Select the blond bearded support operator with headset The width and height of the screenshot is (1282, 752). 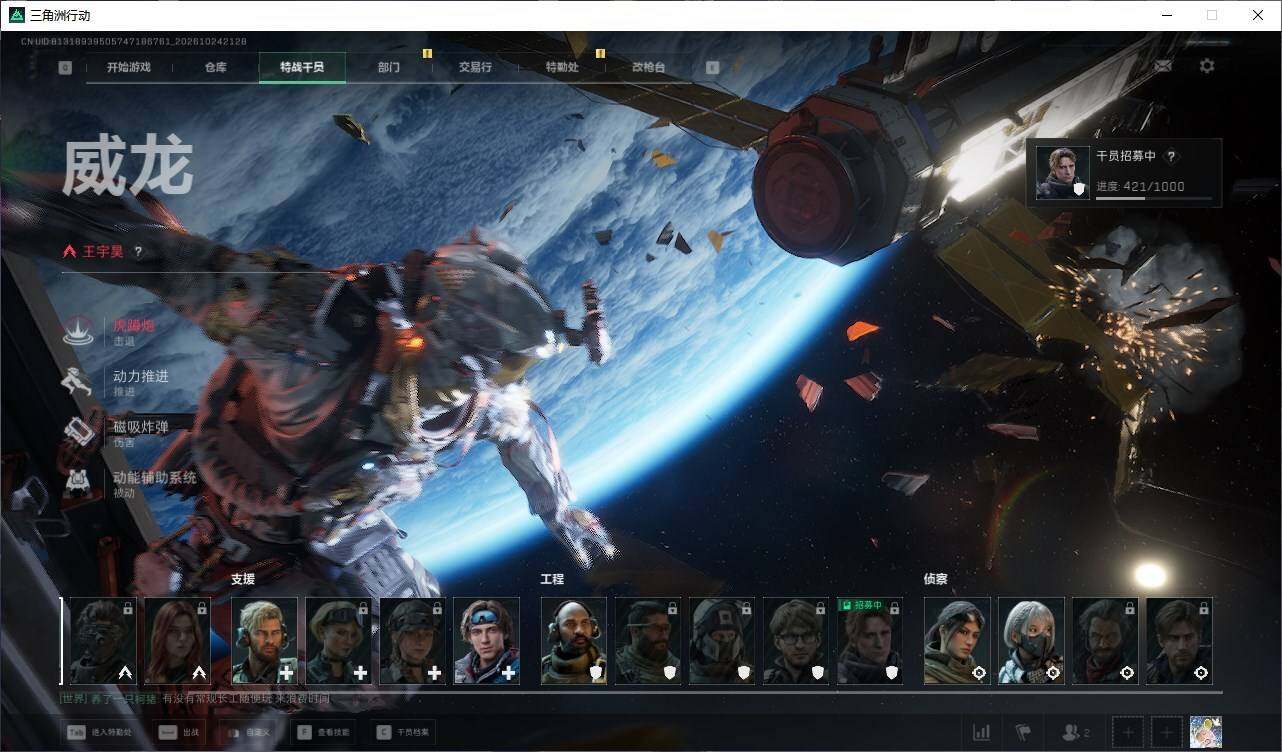(265, 641)
